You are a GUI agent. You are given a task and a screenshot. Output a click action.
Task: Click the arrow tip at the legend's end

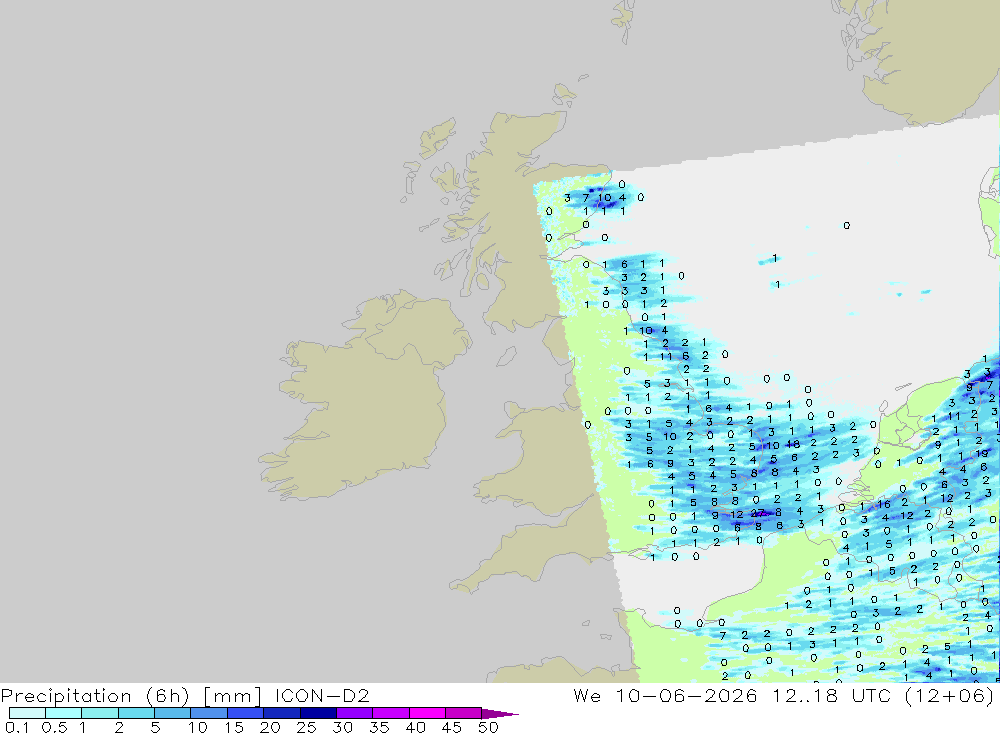pyautogui.click(x=500, y=713)
